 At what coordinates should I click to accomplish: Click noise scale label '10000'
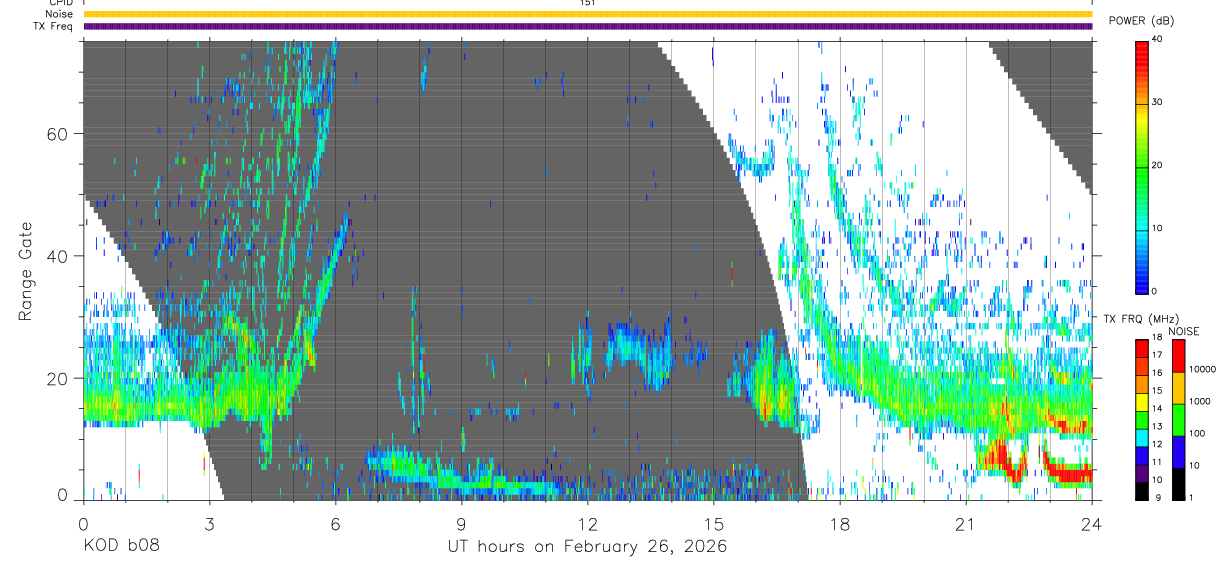coord(1201,369)
